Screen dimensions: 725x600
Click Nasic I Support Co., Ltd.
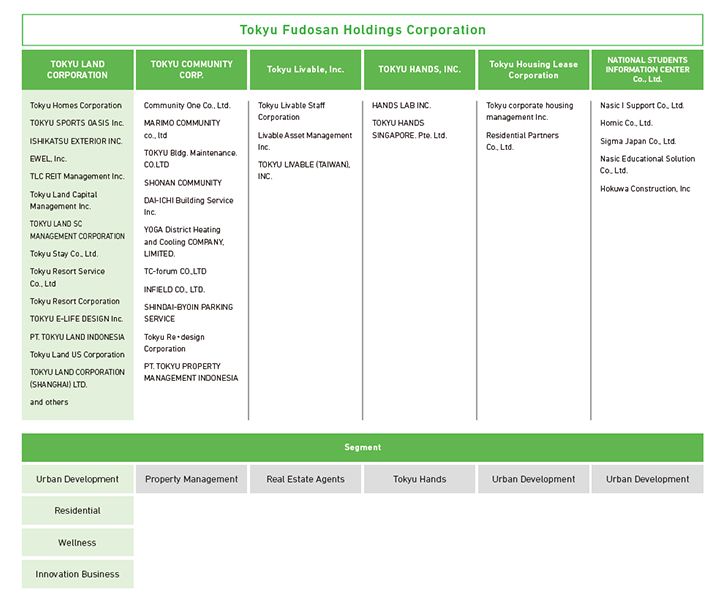pyautogui.click(x=642, y=105)
